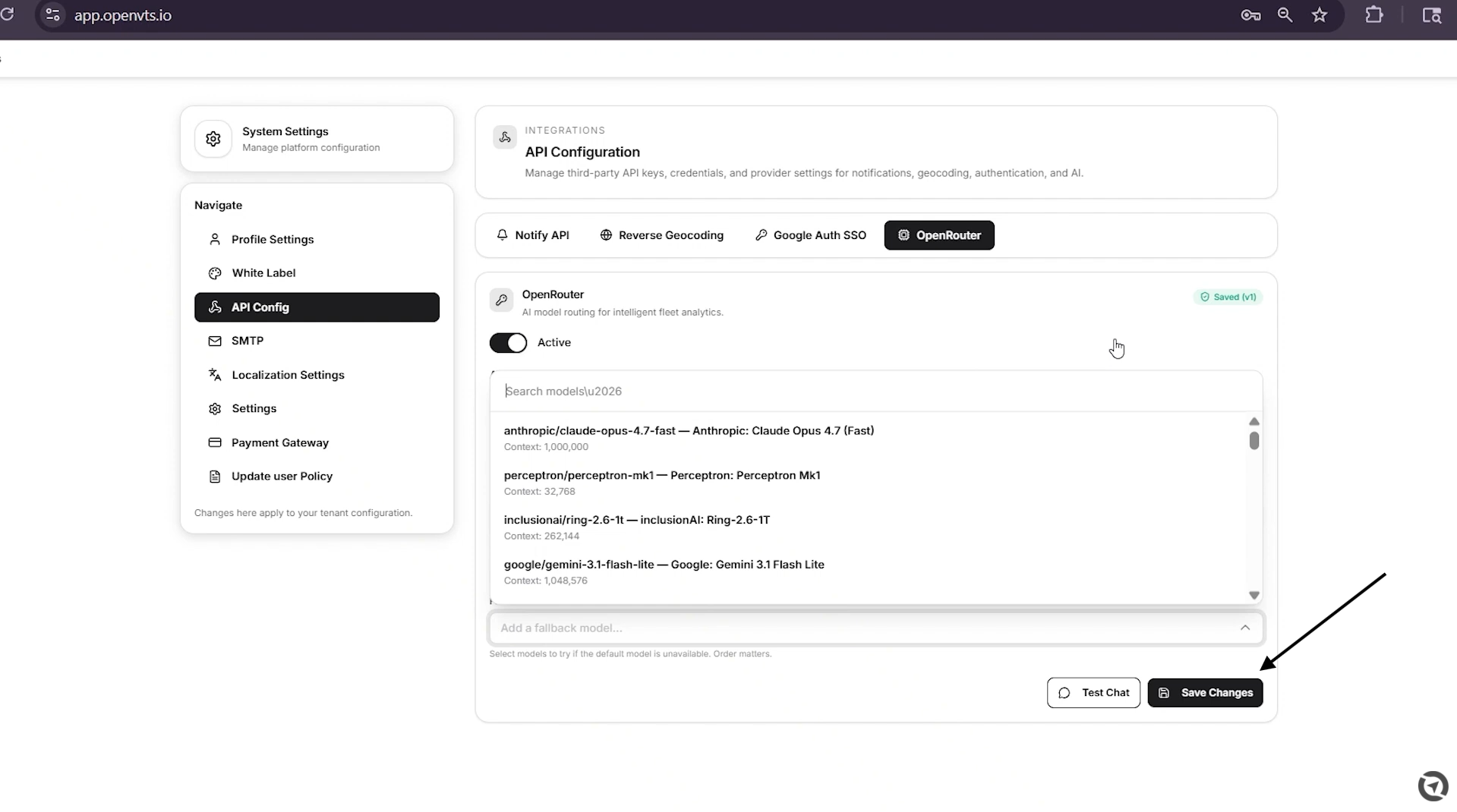Open Settings in the Navigate menu

click(317, 408)
